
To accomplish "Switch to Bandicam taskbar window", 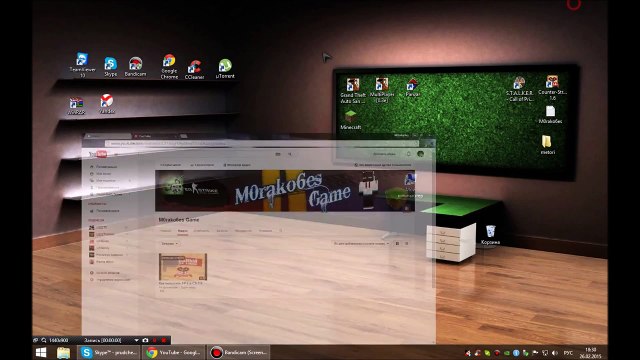I will pyautogui.click(x=239, y=352).
